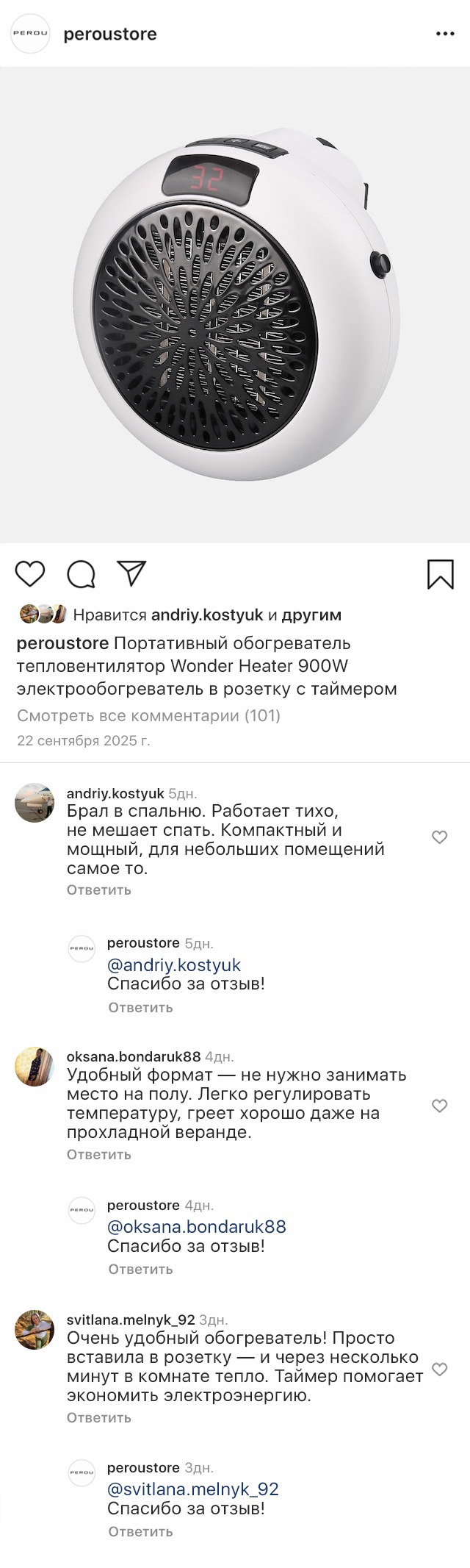This screenshot has height=1568, width=470.
Task: View svitlana.melnyk_92's avatar
Action: point(35,1331)
